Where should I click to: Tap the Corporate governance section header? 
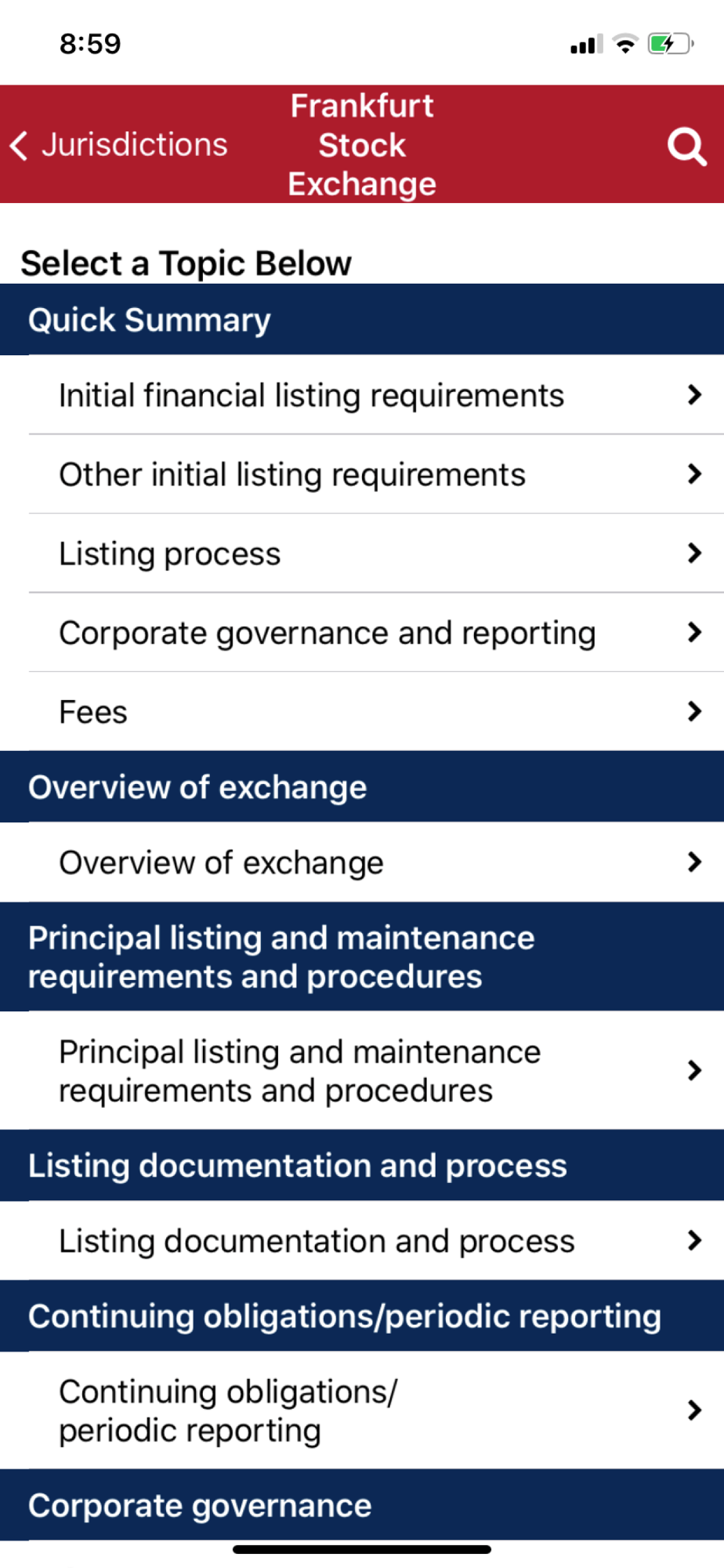point(362,1505)
